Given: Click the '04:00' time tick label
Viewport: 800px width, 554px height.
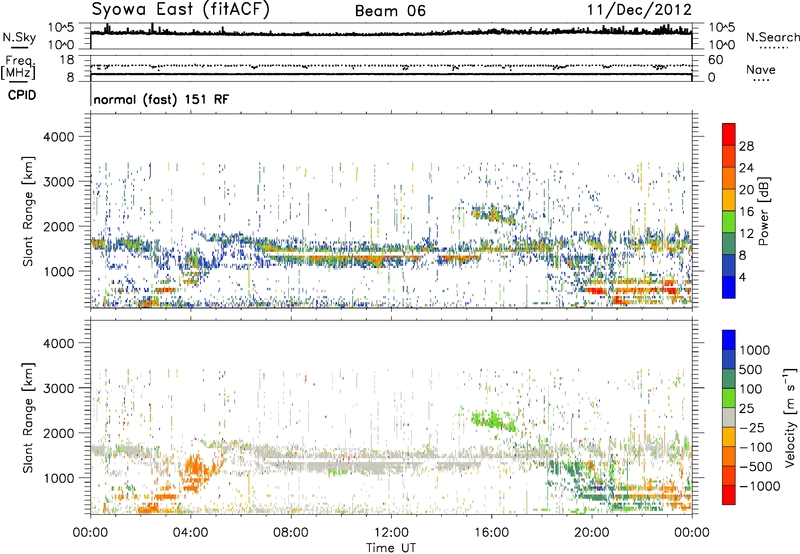Looking at the screenshot, I should tap(190, 533).
